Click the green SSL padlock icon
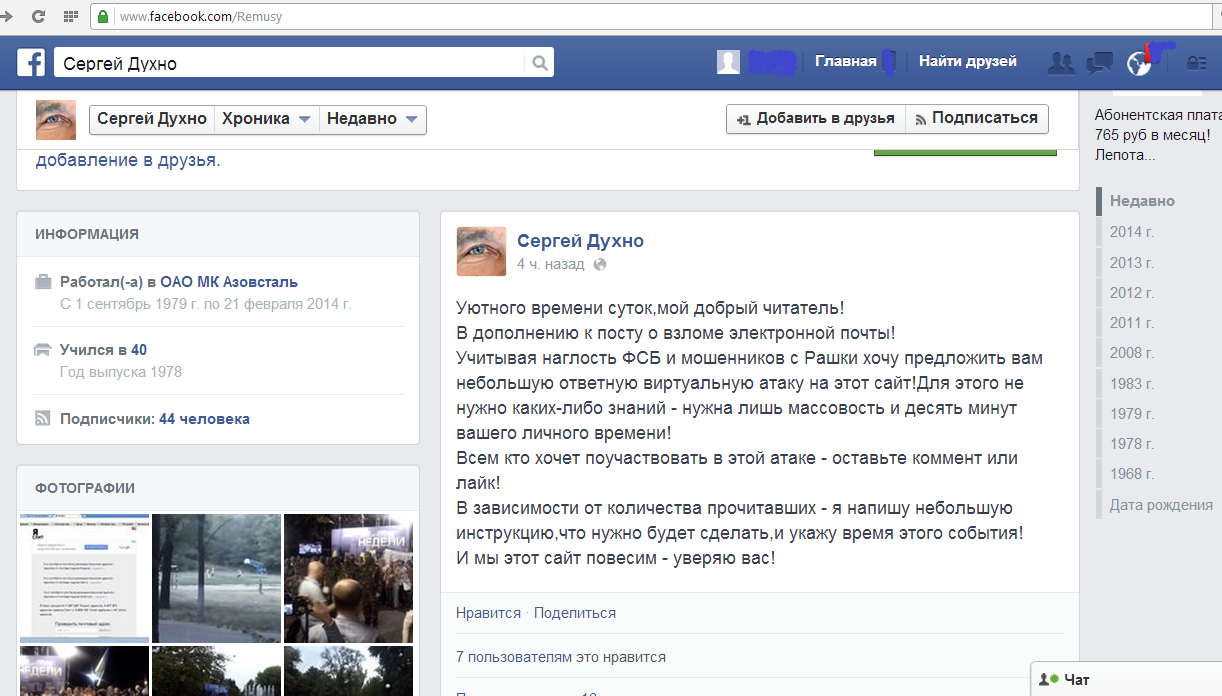This screenshot has height=696, width=1222. click(103, 17)
